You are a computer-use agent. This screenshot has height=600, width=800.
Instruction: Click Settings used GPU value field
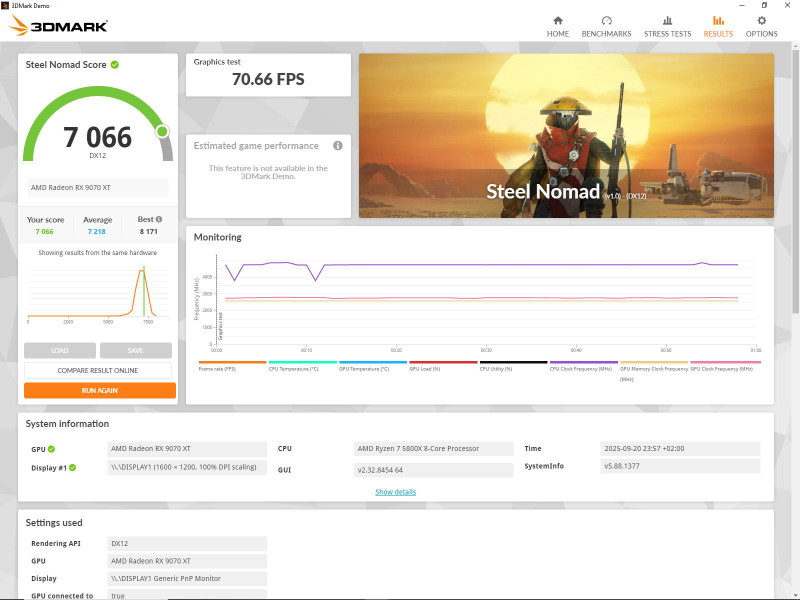tap(187, 561)
